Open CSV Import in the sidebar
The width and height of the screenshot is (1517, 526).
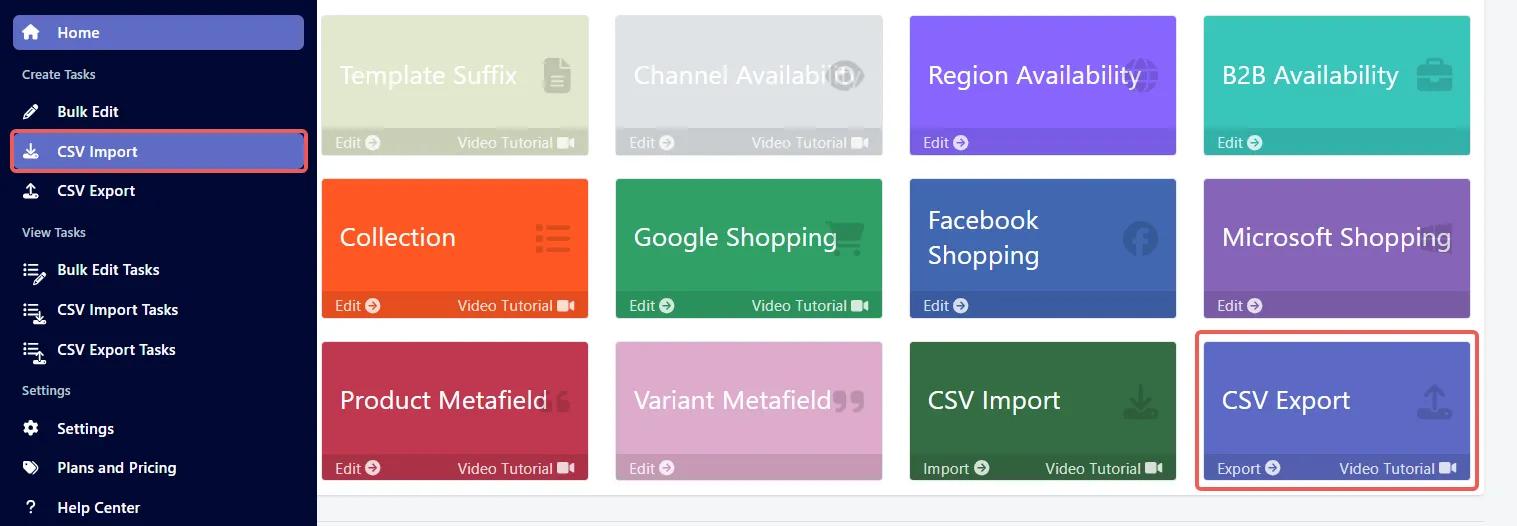point(158,152)
